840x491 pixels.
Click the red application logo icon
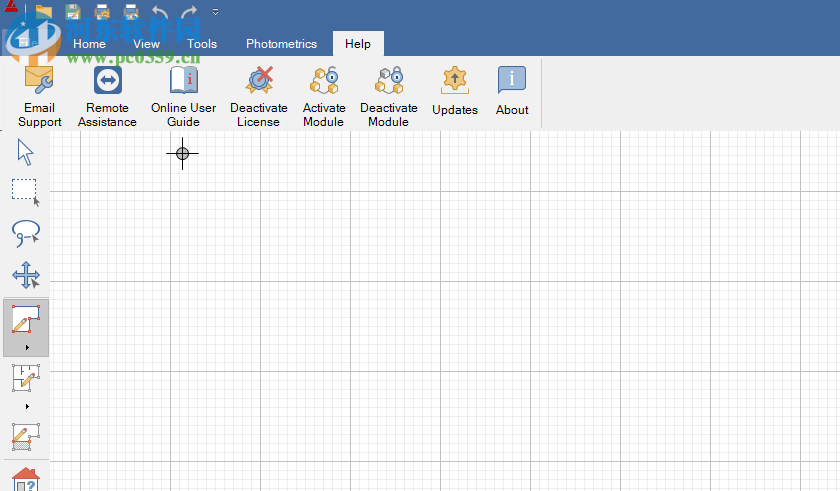(x=11, y=6)
